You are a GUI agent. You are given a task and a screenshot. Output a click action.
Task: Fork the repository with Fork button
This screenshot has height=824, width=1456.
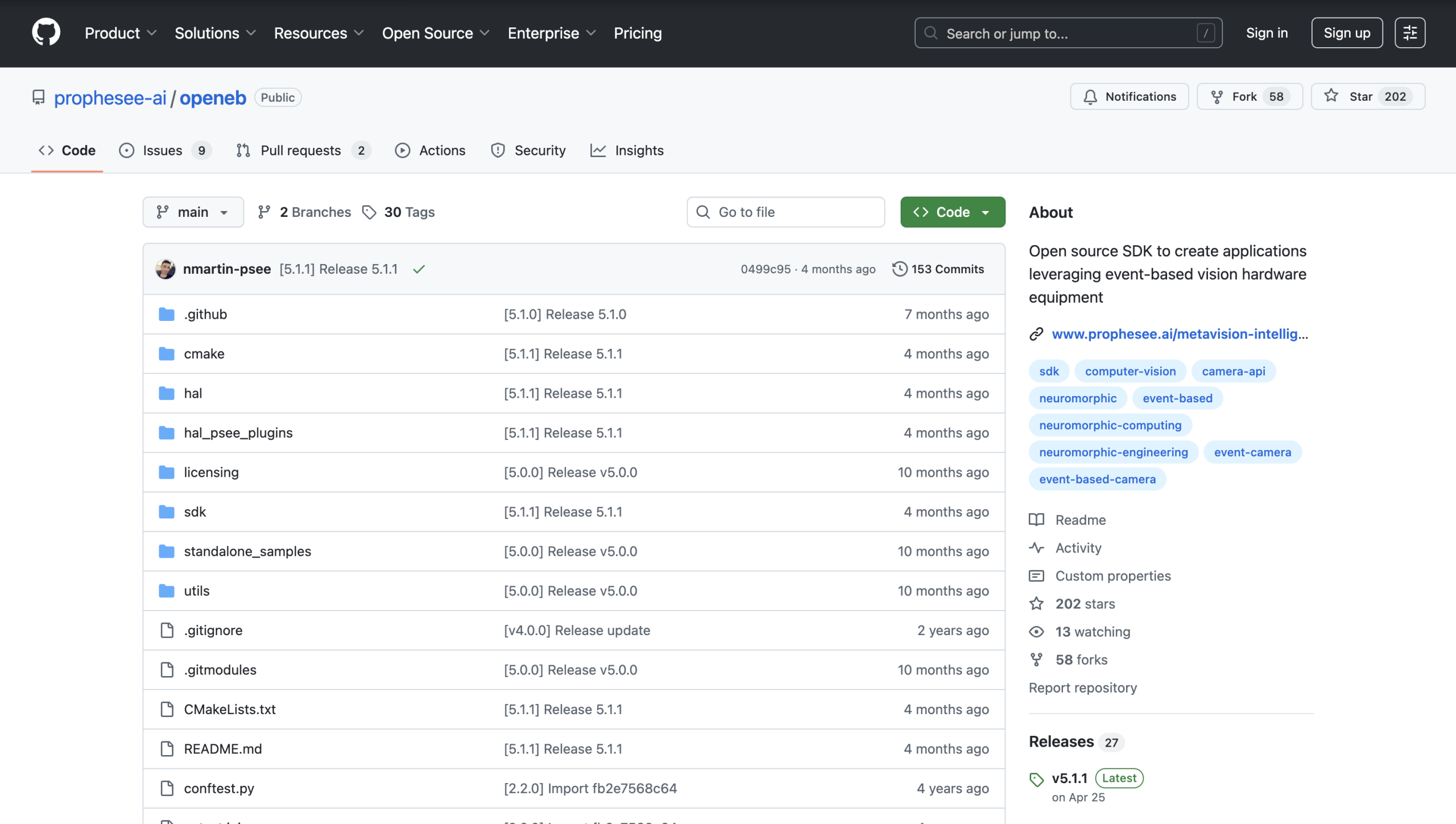tap(1249, 97)
